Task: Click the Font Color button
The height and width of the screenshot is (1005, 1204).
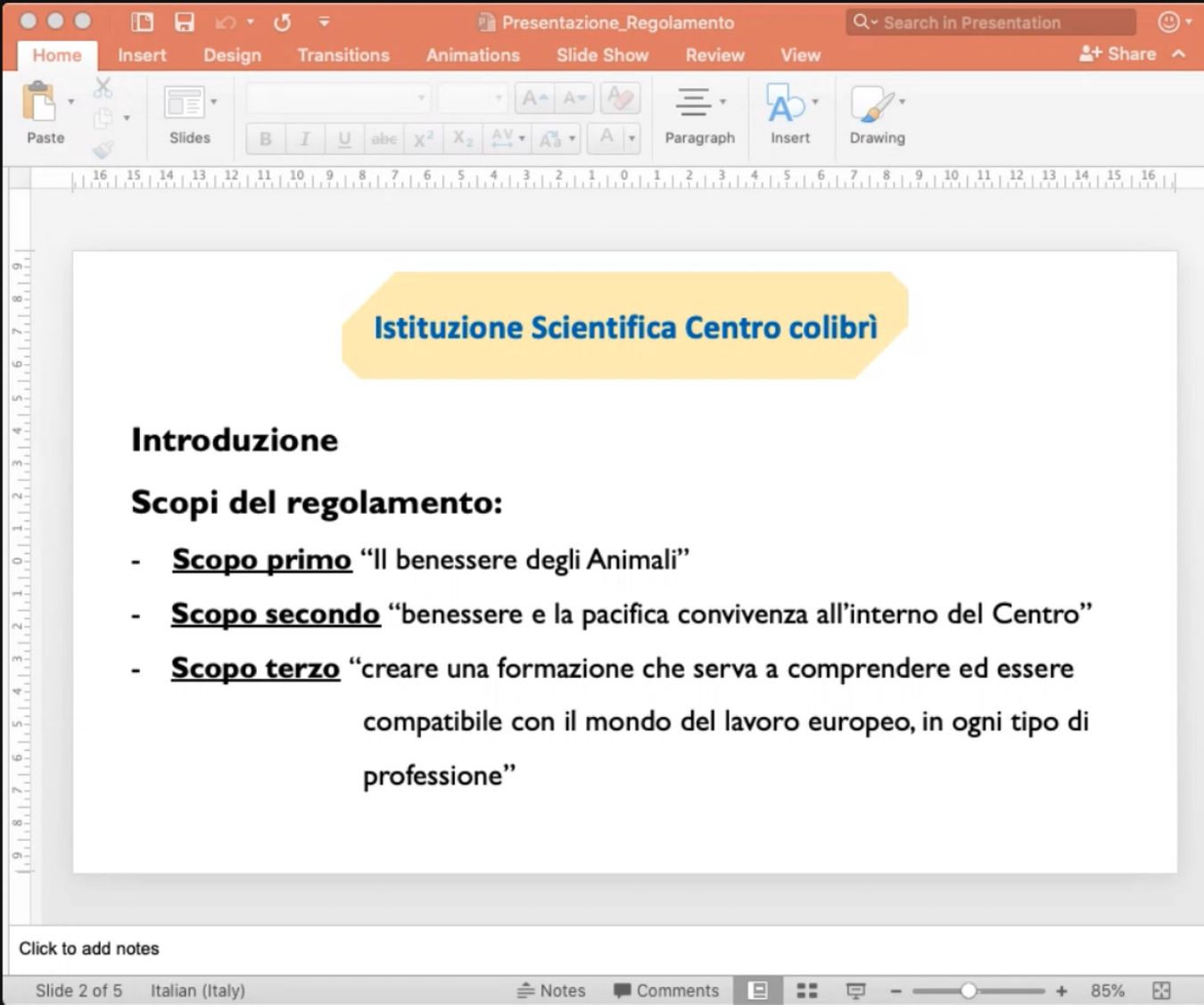Action: 606,138
